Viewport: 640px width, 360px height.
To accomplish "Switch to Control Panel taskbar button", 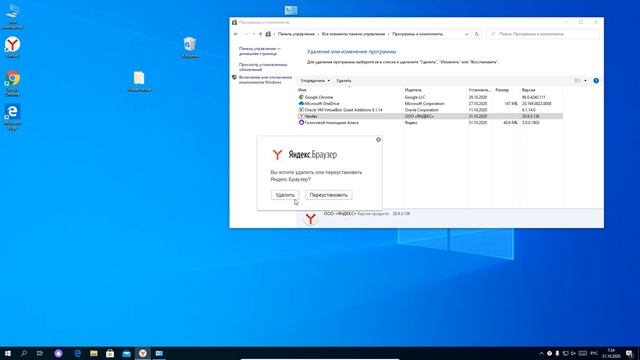I will (x=159, y=353).
